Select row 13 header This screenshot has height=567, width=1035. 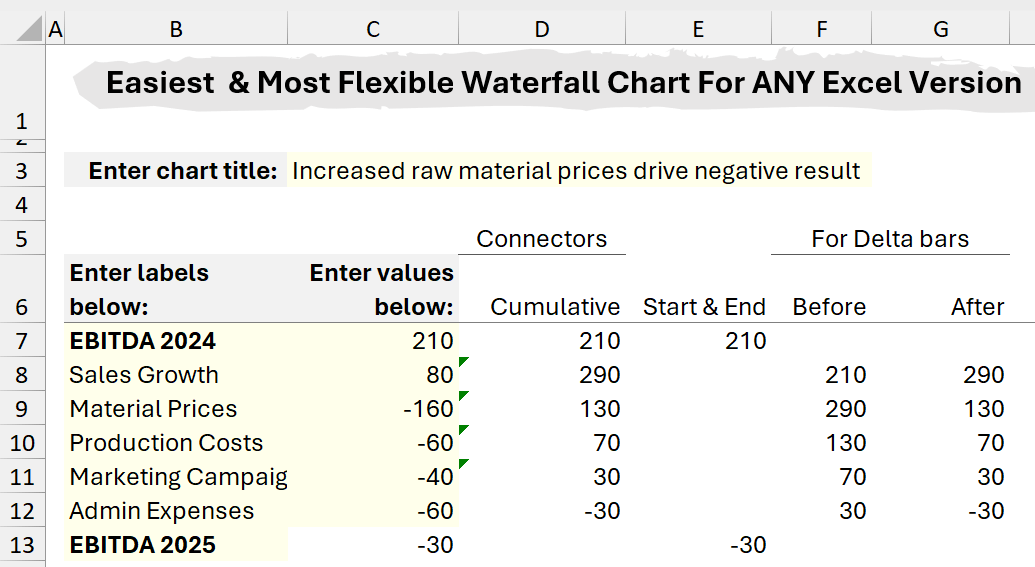click(24, 545)
